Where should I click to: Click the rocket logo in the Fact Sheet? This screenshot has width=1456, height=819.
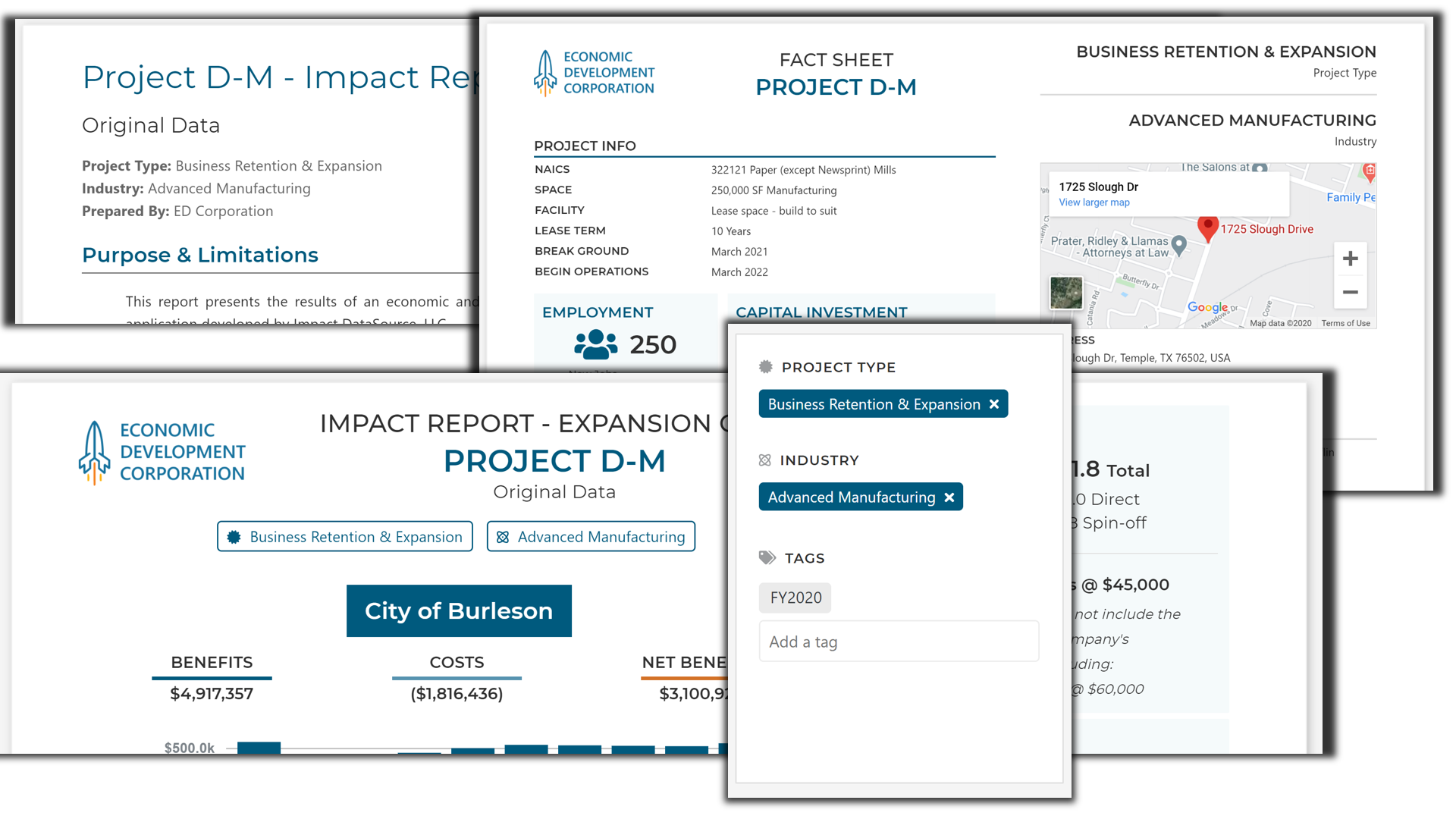(x=544, y=73)
